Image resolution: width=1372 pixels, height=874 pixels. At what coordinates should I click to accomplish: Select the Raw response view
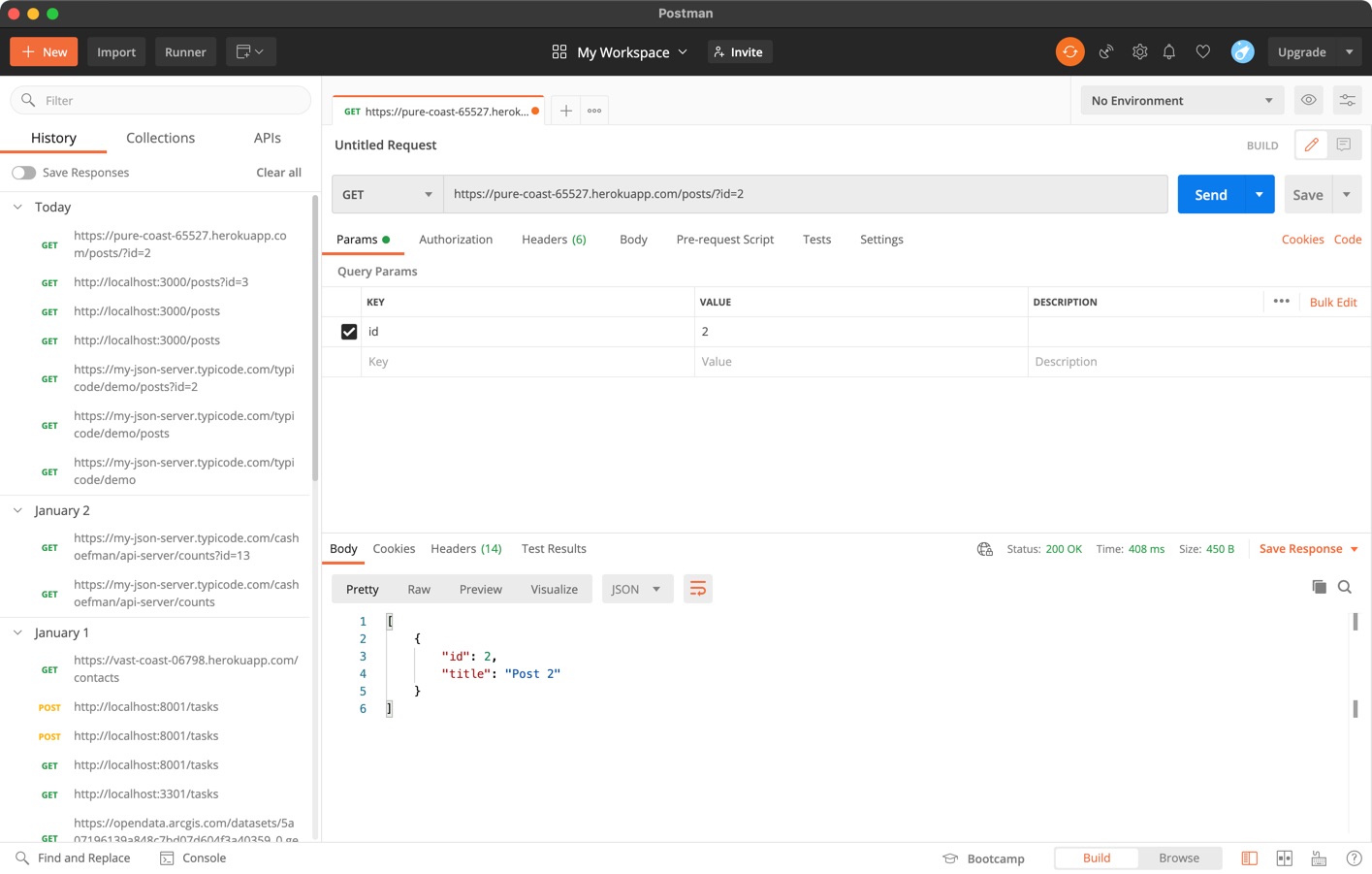419,589
